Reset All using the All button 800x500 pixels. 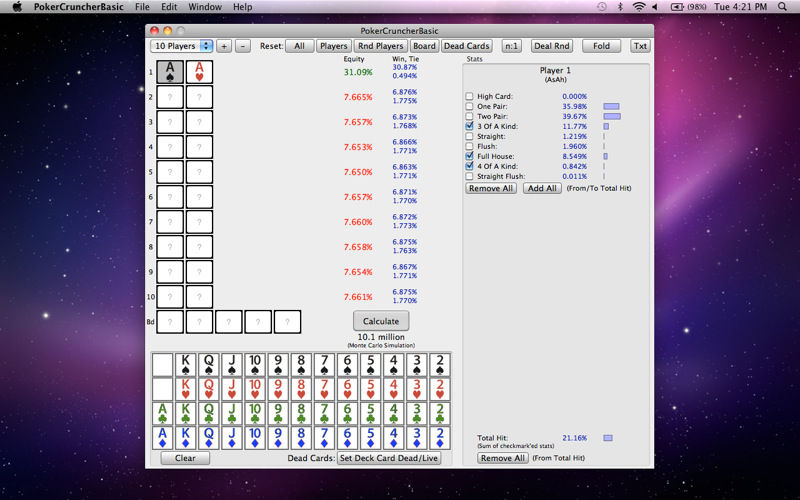tap(299, 46)
